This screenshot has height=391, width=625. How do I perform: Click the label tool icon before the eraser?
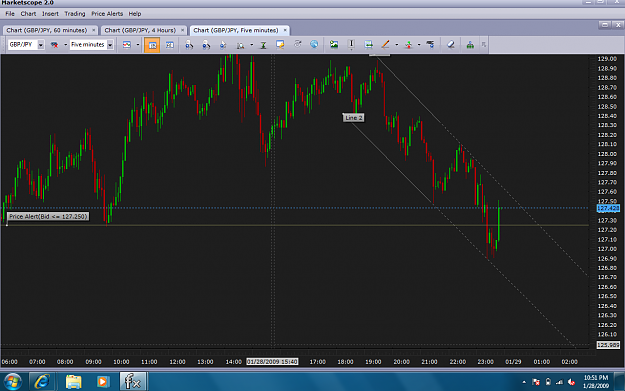pos(430,44)
